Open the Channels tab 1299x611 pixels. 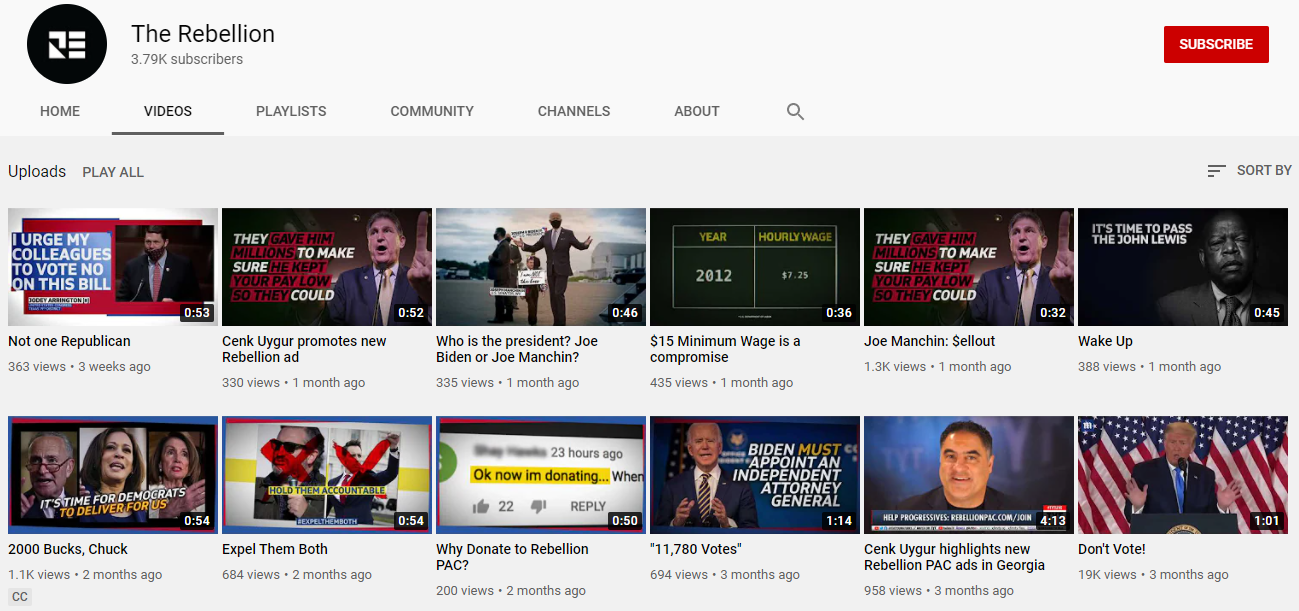click(574, 111)
